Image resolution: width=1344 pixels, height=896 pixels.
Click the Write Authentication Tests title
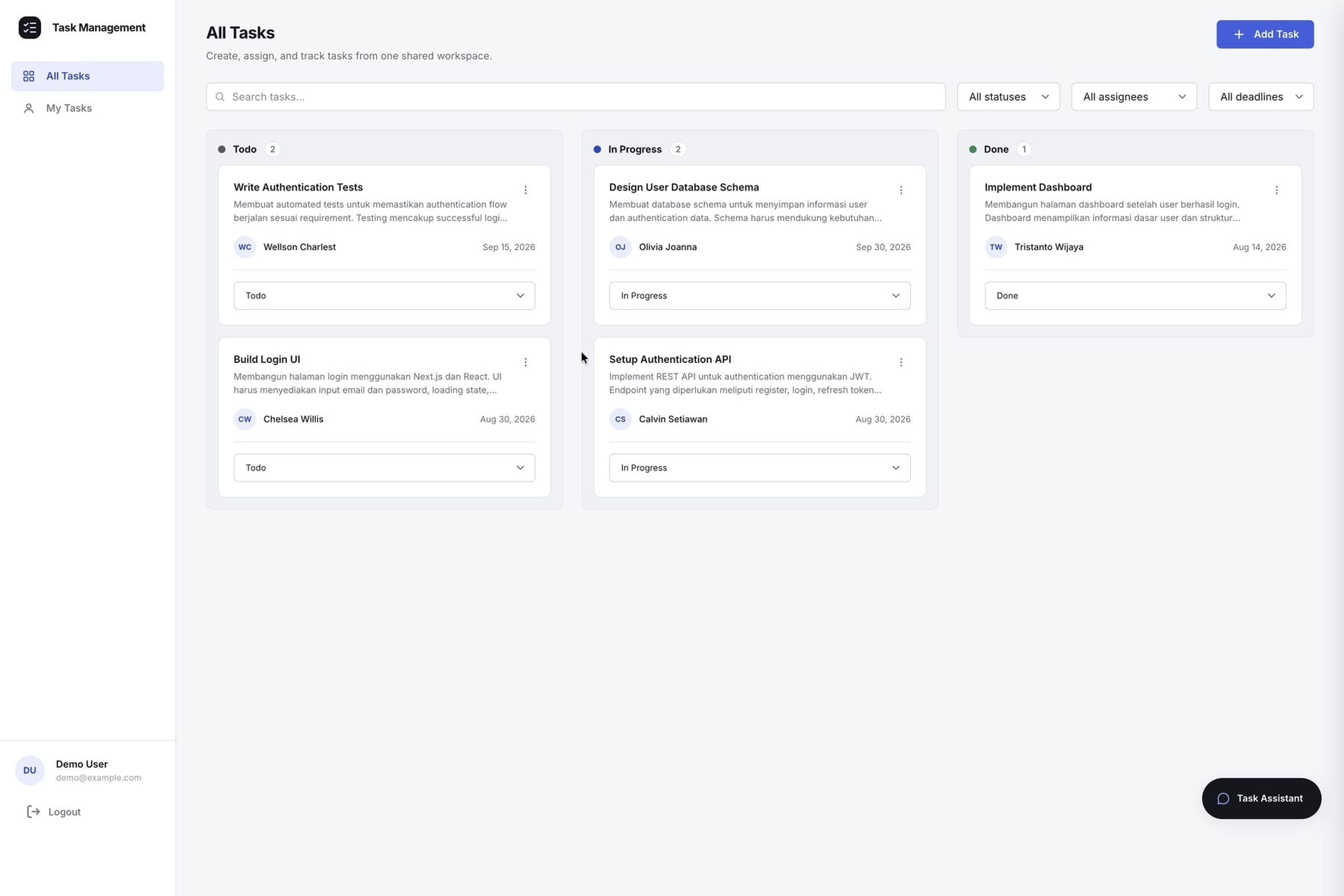point(298,187)
